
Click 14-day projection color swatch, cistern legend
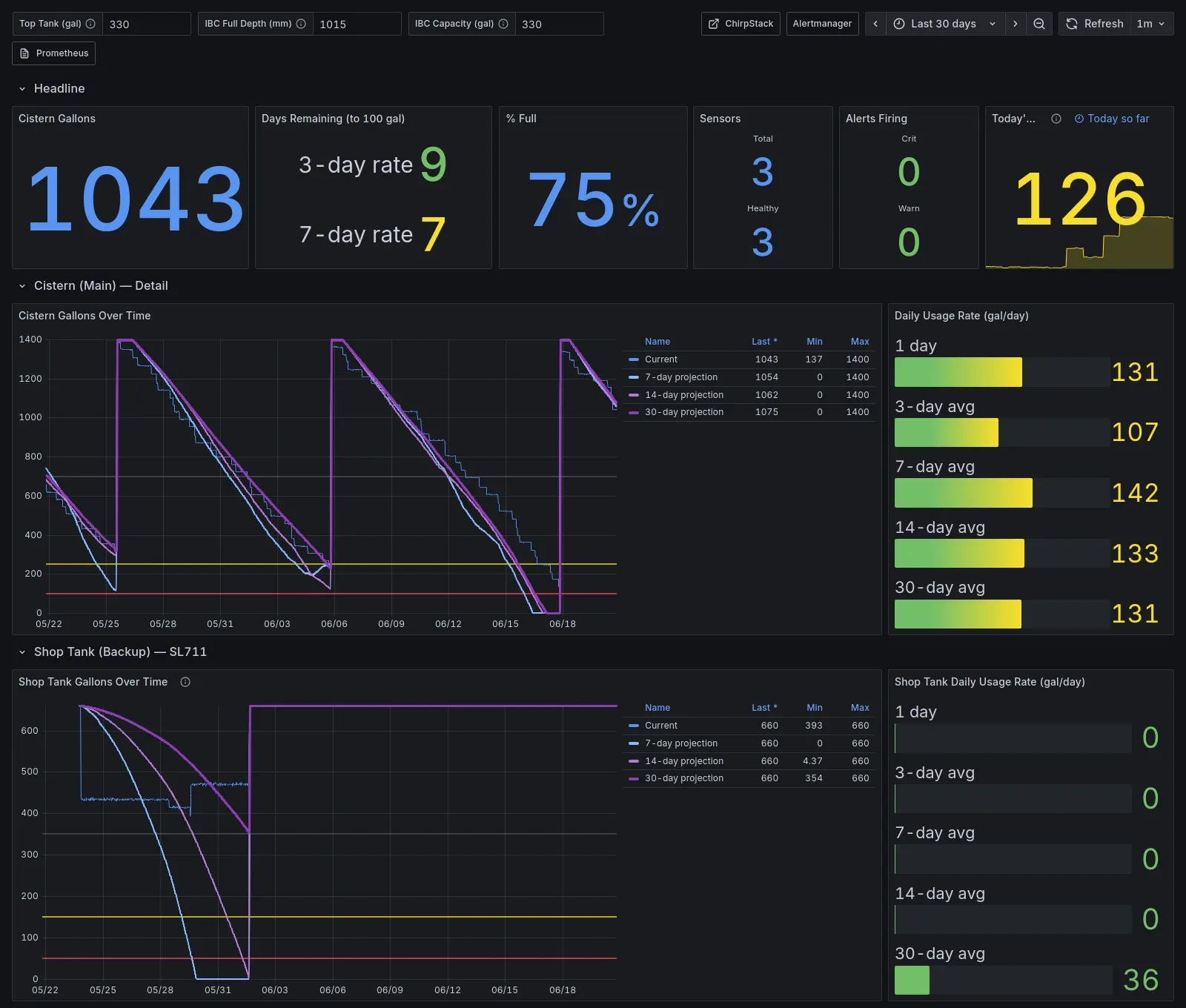tap(634, 395)
